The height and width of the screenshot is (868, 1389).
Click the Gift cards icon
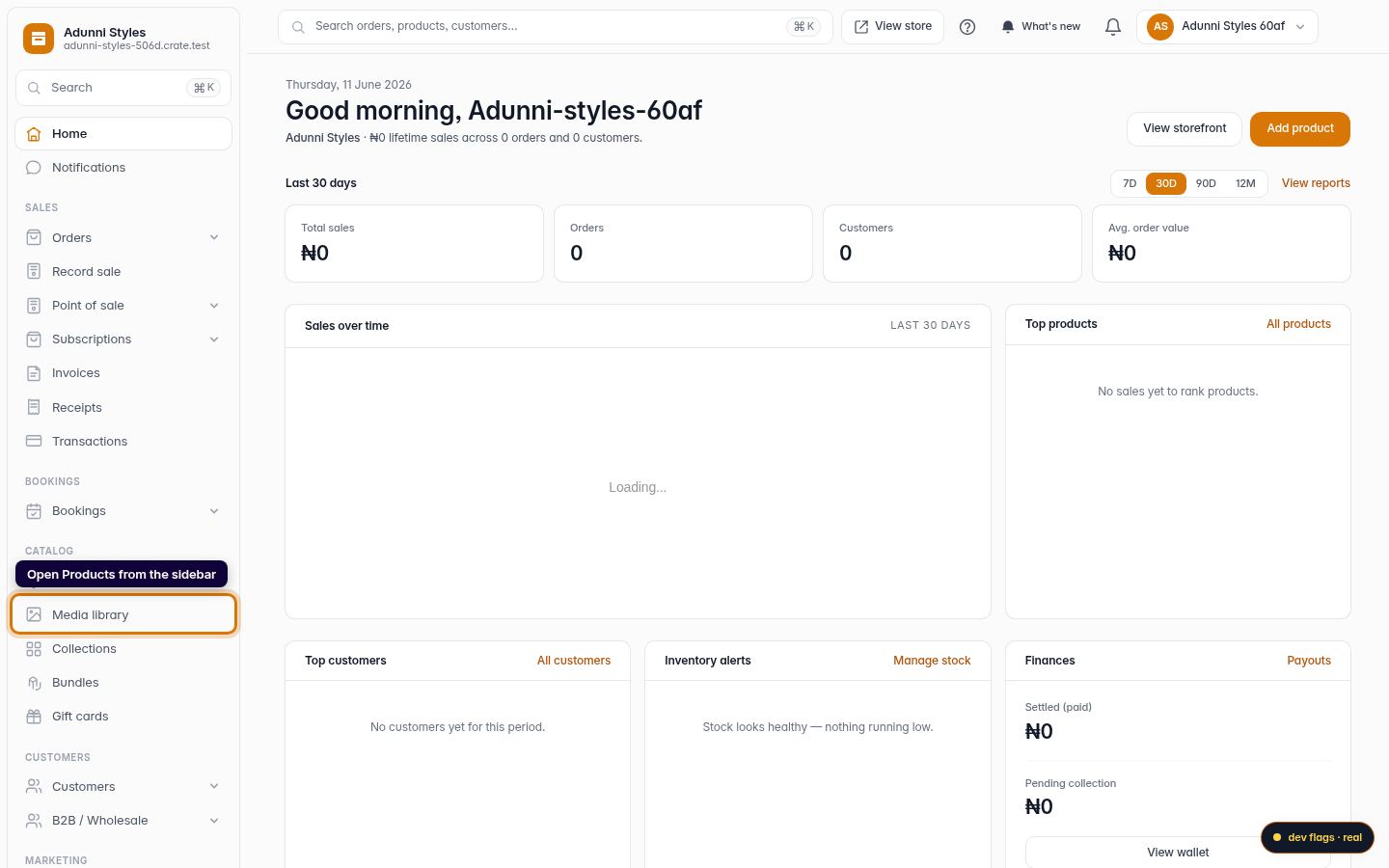click(x=34, y=717)
